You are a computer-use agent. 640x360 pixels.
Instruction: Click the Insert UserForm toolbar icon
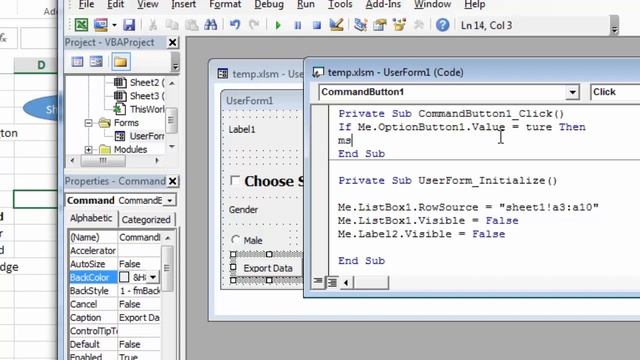(100, 25)
